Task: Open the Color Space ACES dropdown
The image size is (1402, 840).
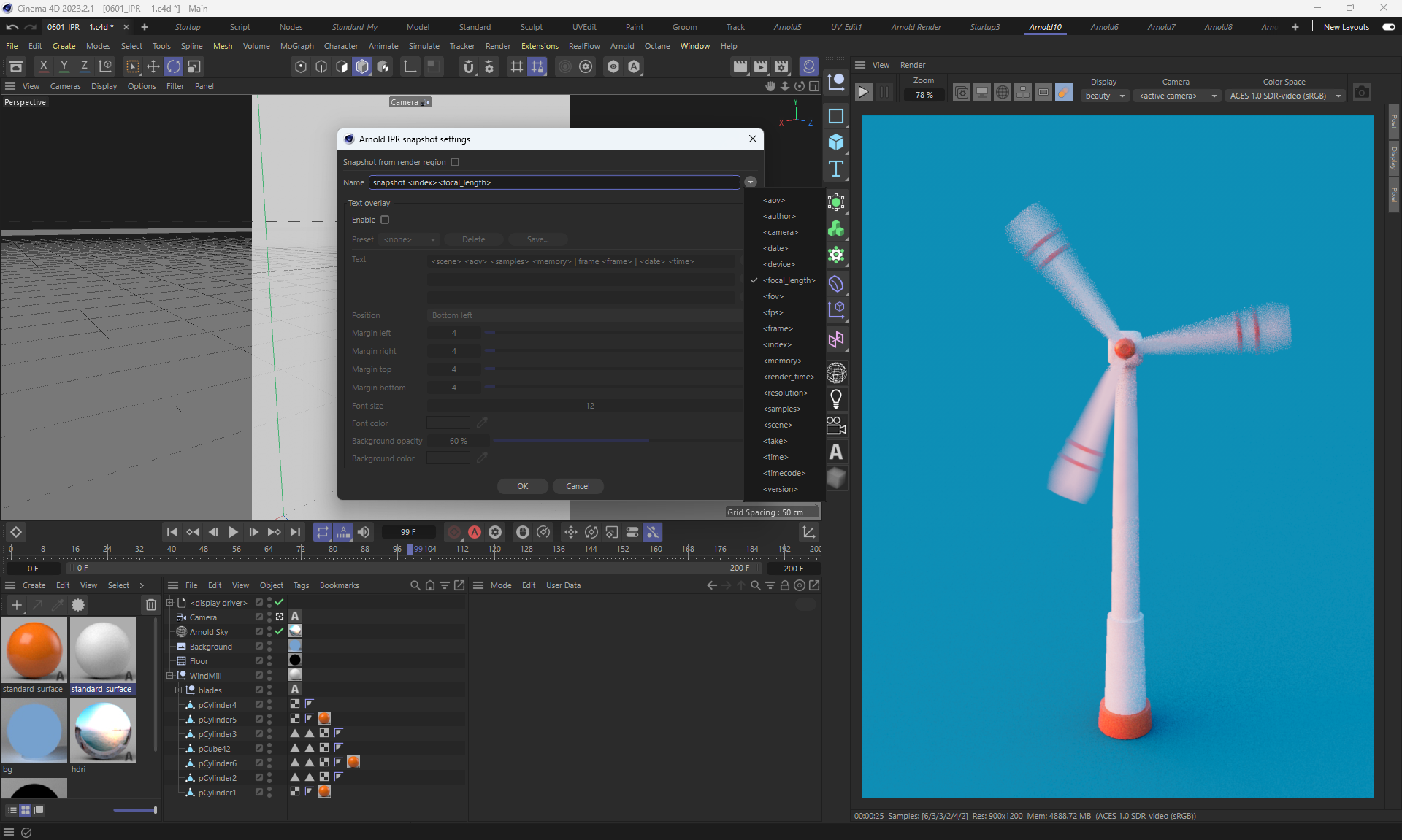Action: pyautogui.click(x=1285, y=96)
